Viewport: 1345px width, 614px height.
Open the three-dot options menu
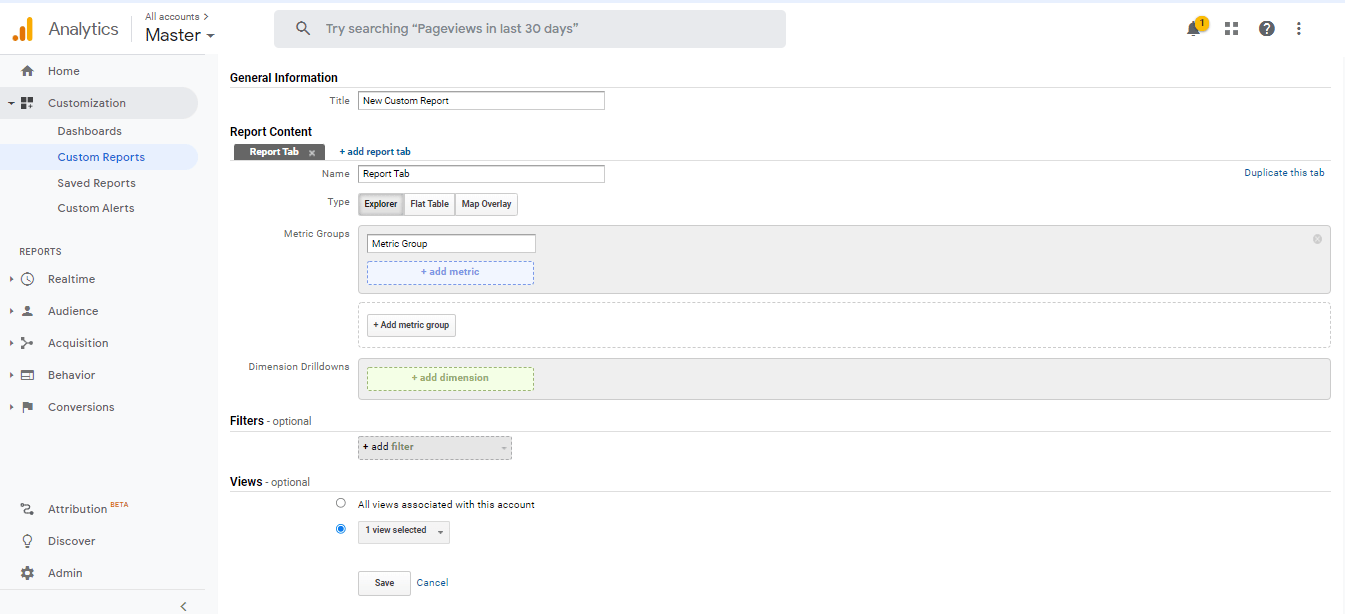pyautogui.click(x=1299, y=28)
